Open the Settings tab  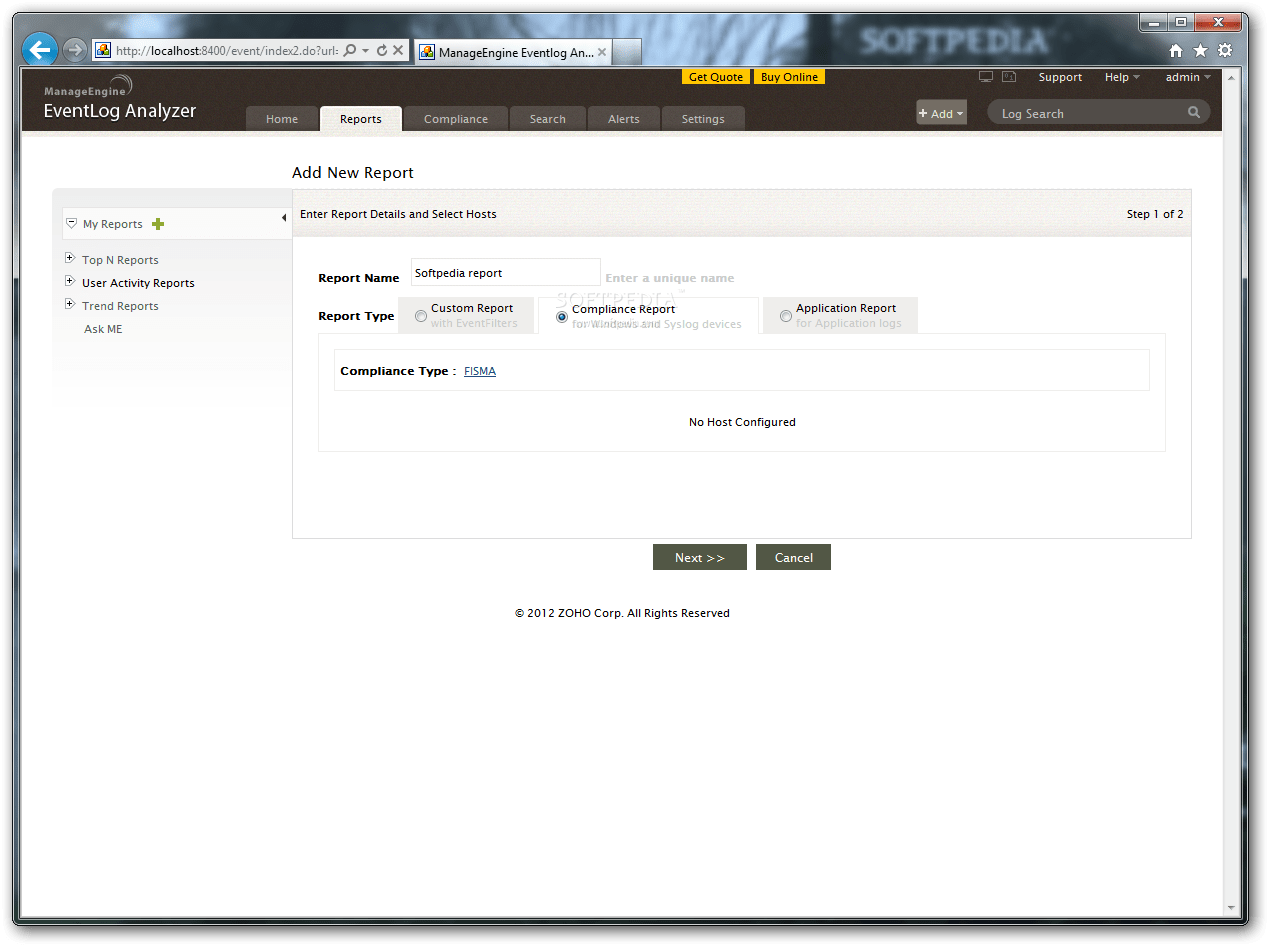[703, 118]
